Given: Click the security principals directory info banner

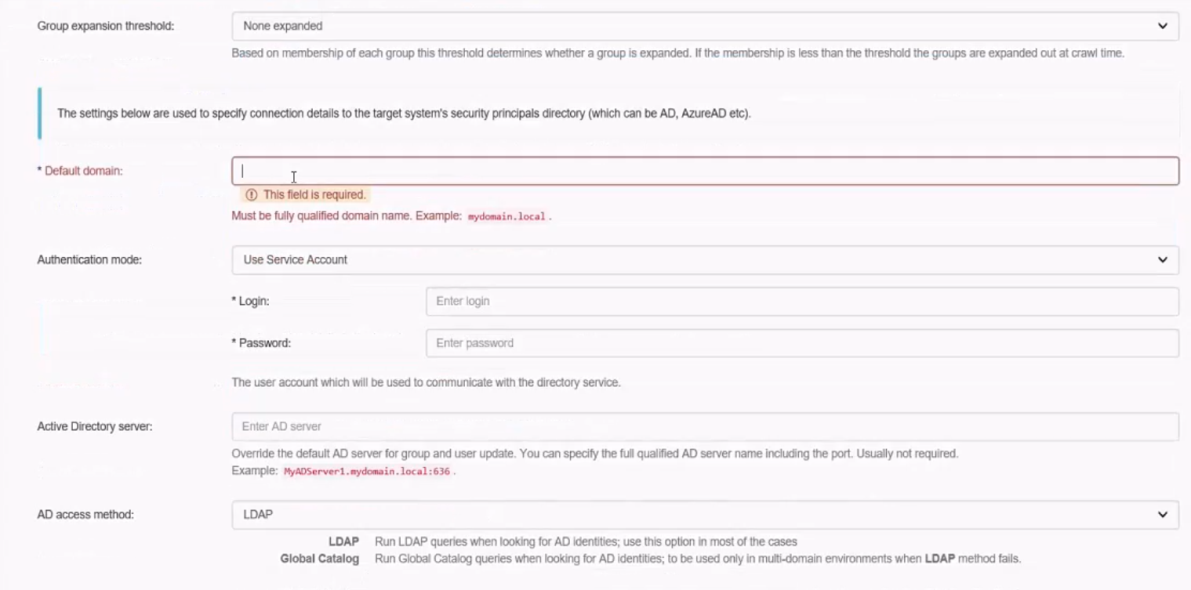Looking at the screenshot, I should 403,114.
